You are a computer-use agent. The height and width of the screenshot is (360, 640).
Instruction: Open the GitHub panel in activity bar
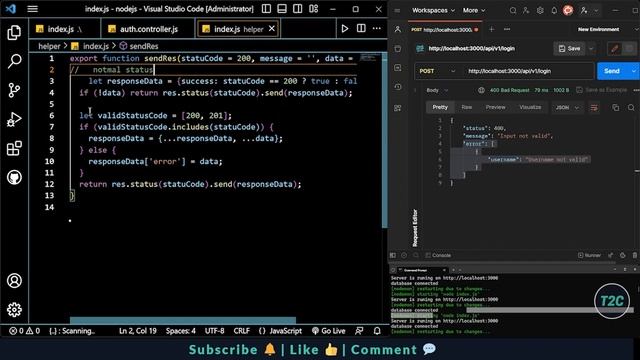14,177
